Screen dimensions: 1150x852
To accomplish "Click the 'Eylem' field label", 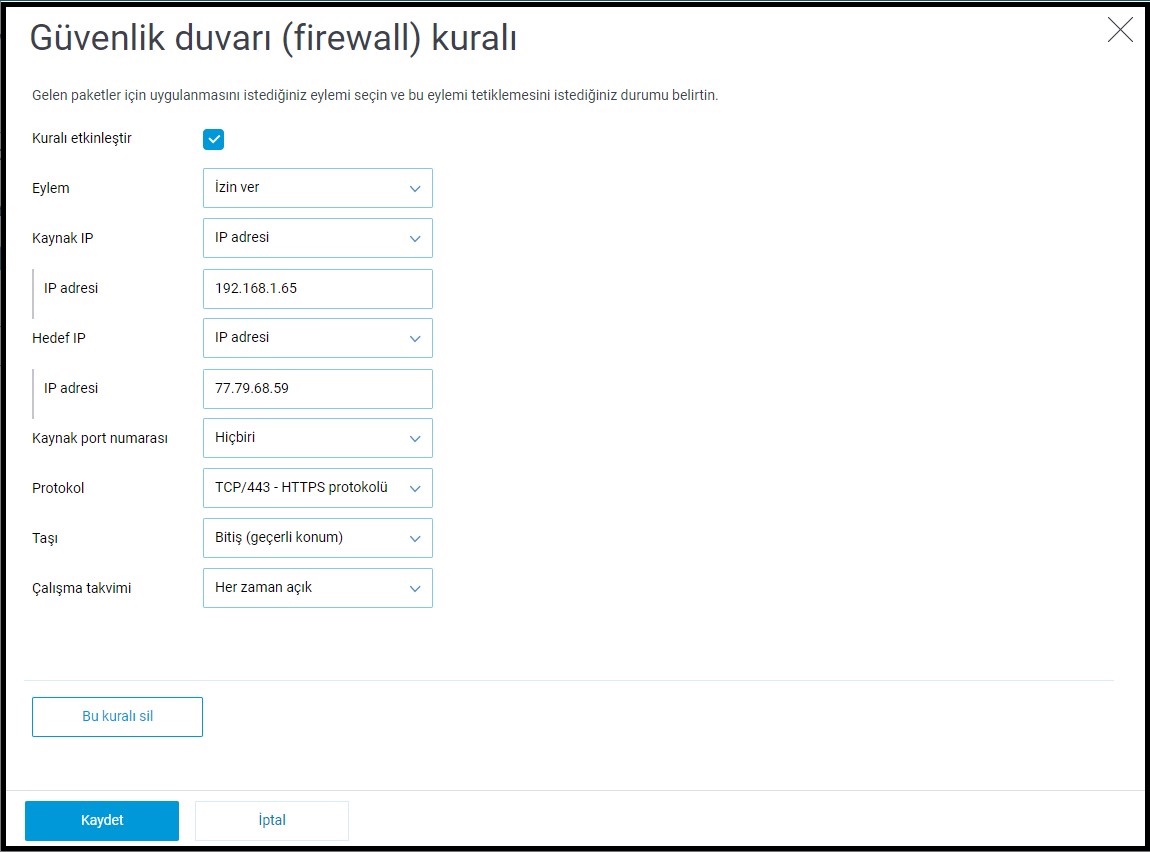I will pyautogui.click(x=51, y=188).
